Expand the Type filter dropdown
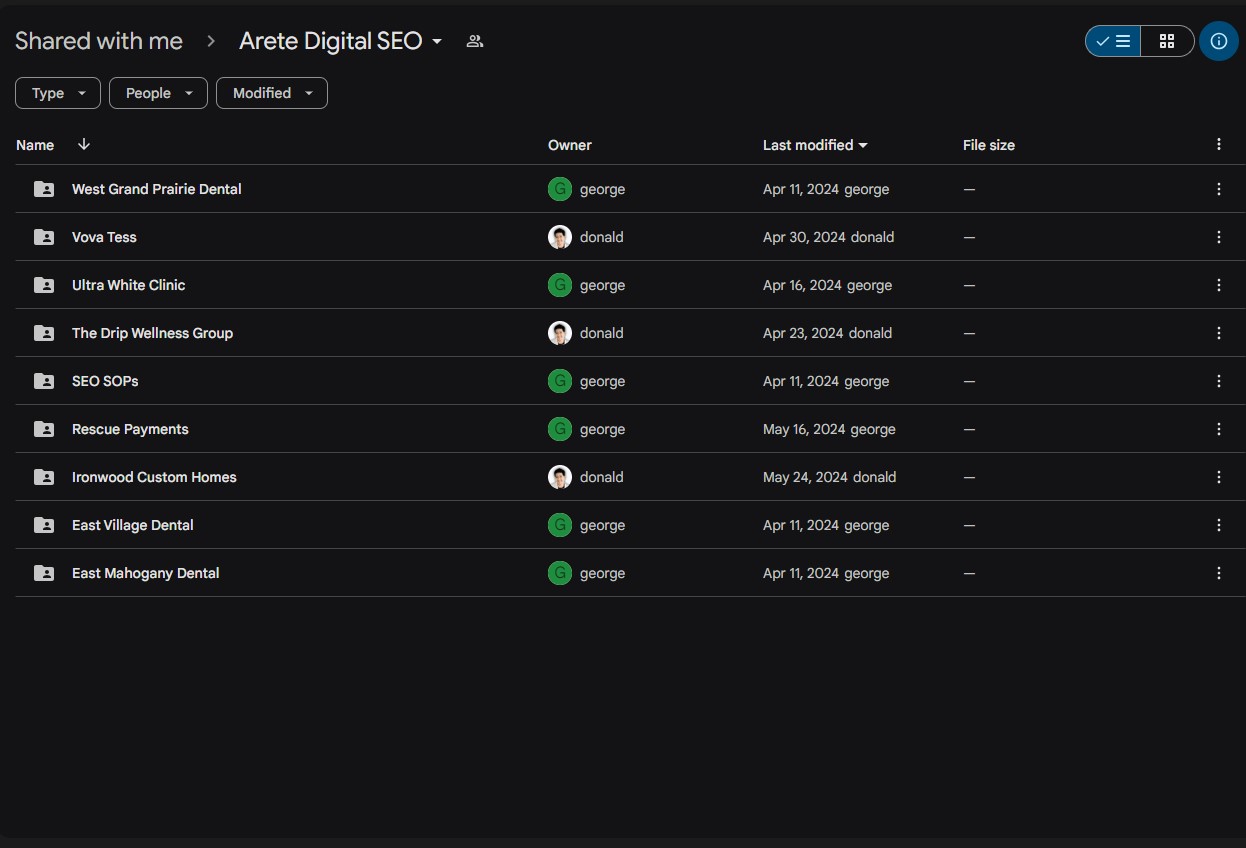Screen dimensions: 1246x848 pyautogui.click(x=58, y=93)
